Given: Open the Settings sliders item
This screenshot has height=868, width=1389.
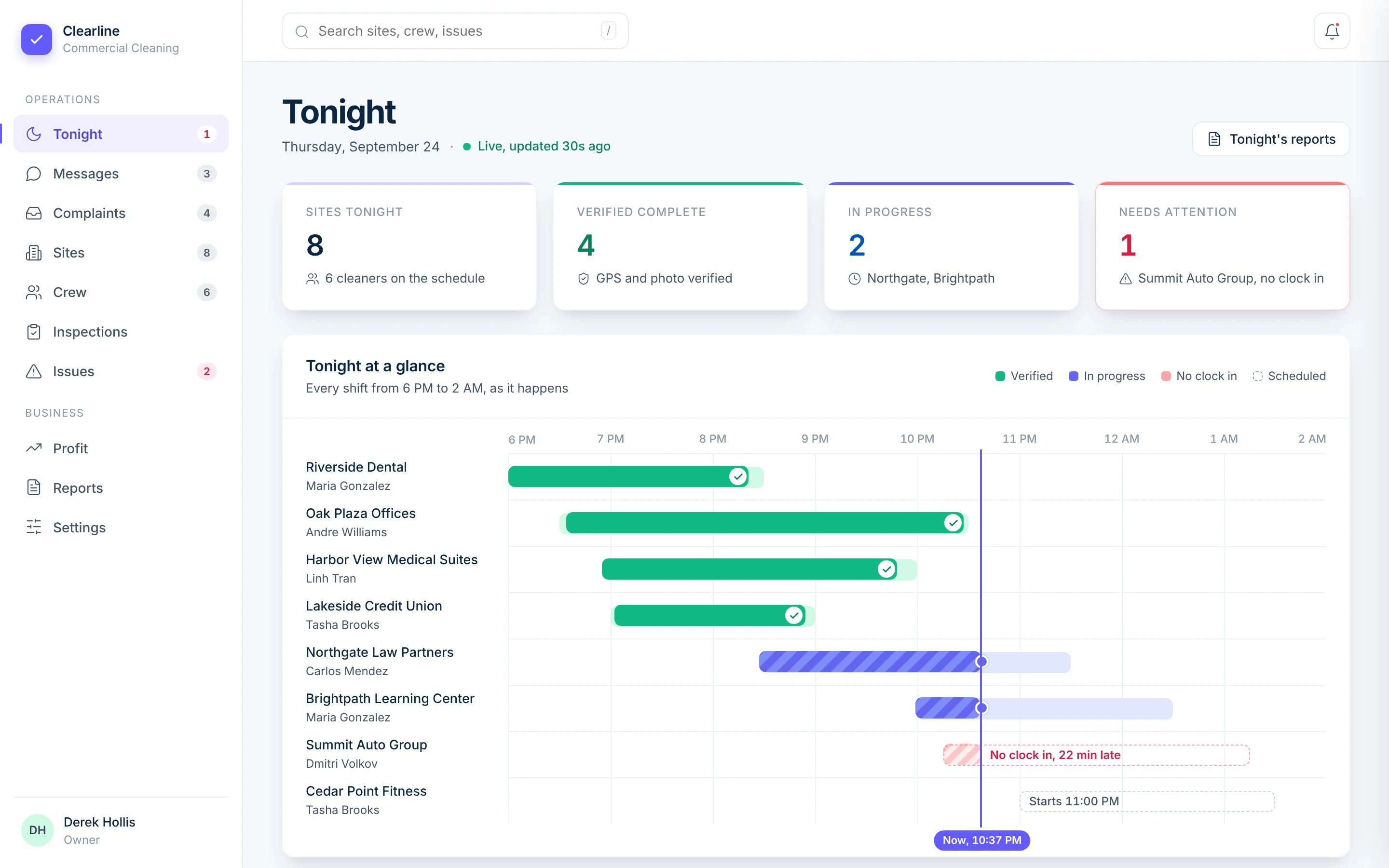Looking at the screenshot, I should (x=121, y=527).
